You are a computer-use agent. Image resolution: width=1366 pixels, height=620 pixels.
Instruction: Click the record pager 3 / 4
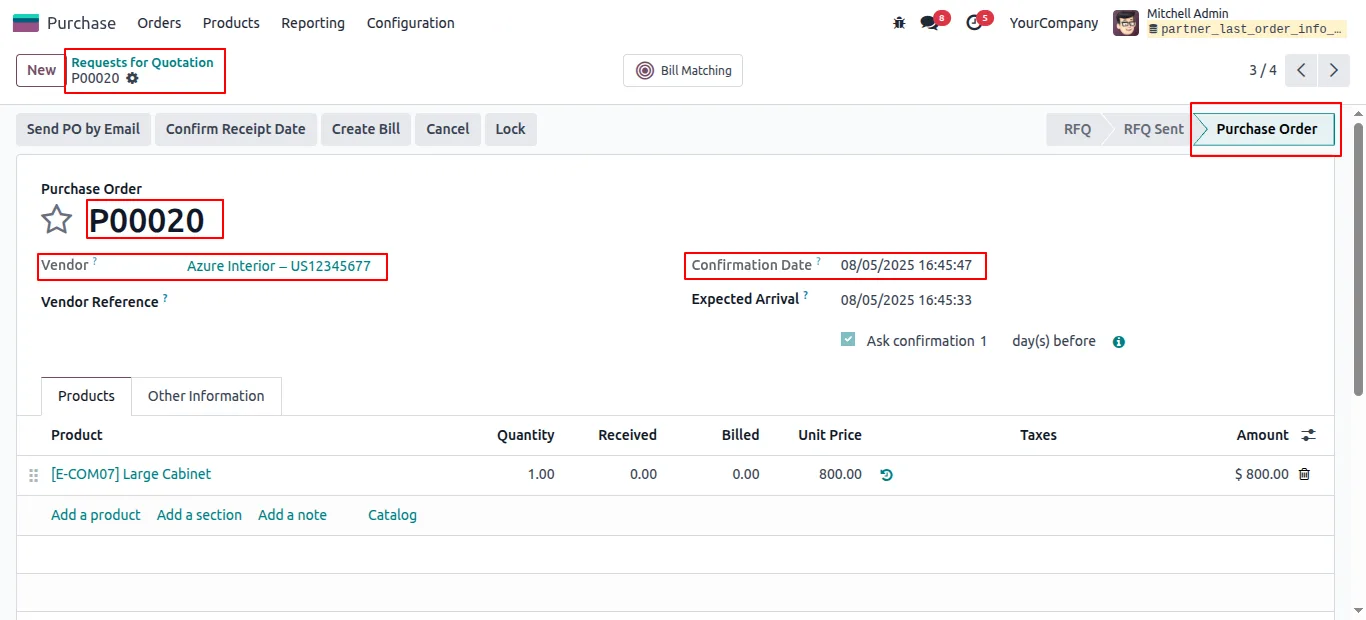click(x=1263, y=70)
